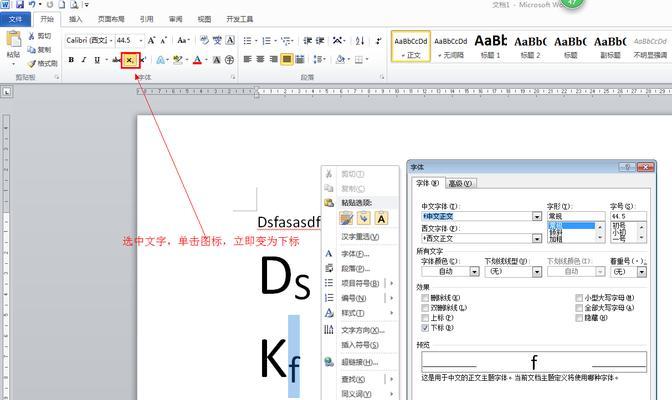The image size is (672, 400).
Task: Choose 字体(F)... from context menu
Action: pos(355,254)
